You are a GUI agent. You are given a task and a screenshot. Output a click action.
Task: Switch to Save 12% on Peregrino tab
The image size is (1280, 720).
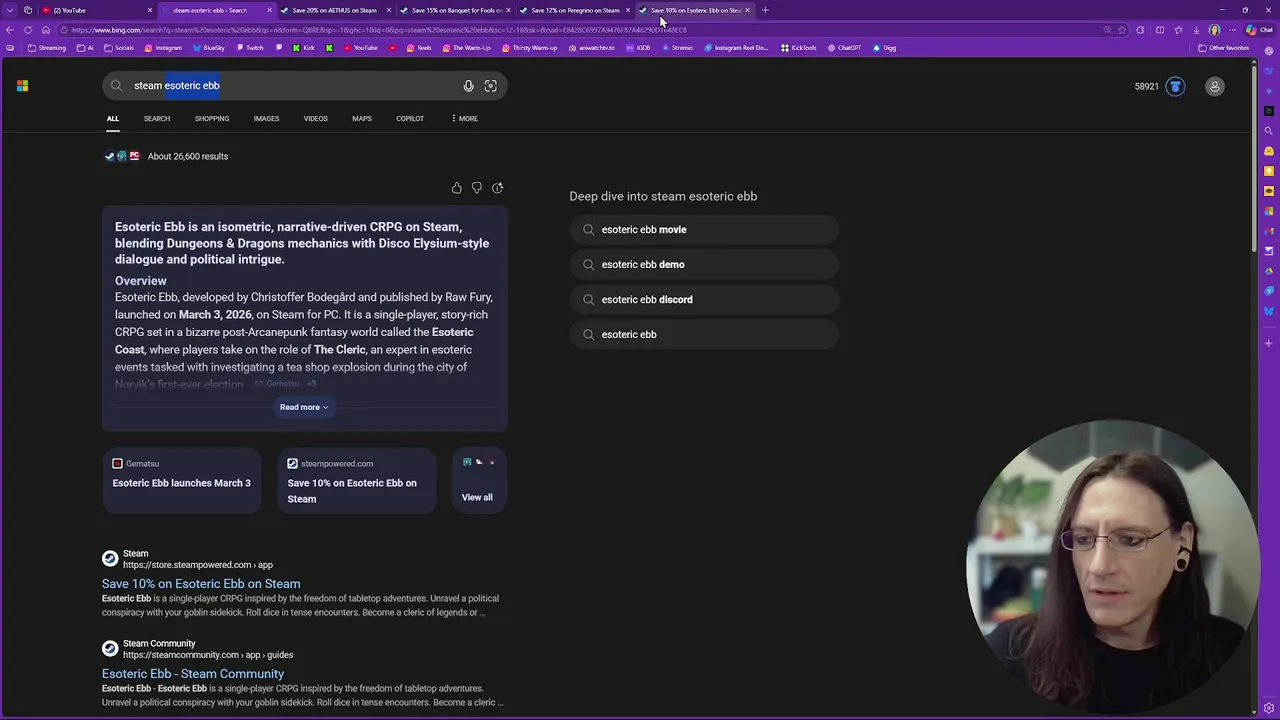pos(574,10)
